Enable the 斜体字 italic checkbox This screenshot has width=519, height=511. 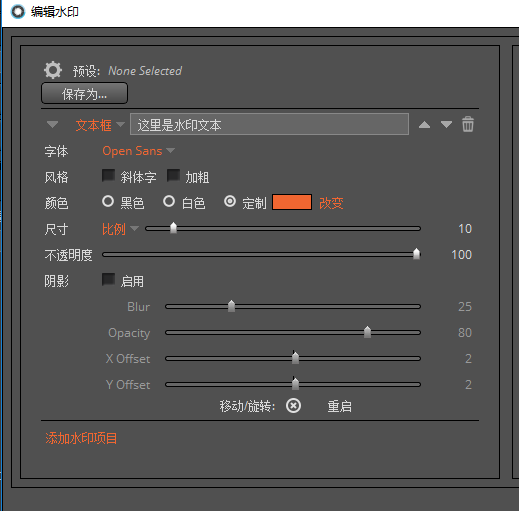tap(108, 176)
